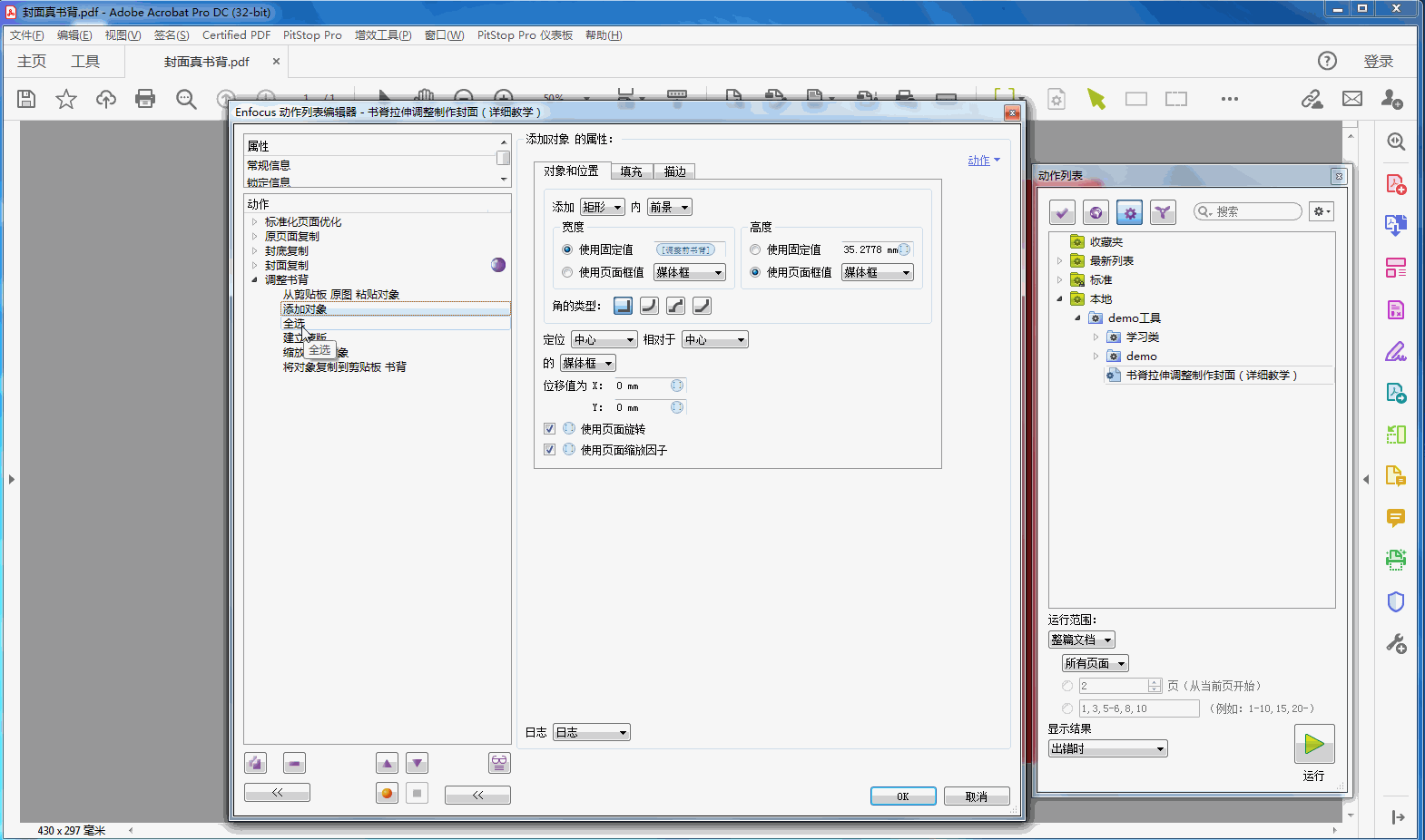Open the width 媒体框 dropdown
This screenshot has height=840, width=1425.
tap(690, 272)
